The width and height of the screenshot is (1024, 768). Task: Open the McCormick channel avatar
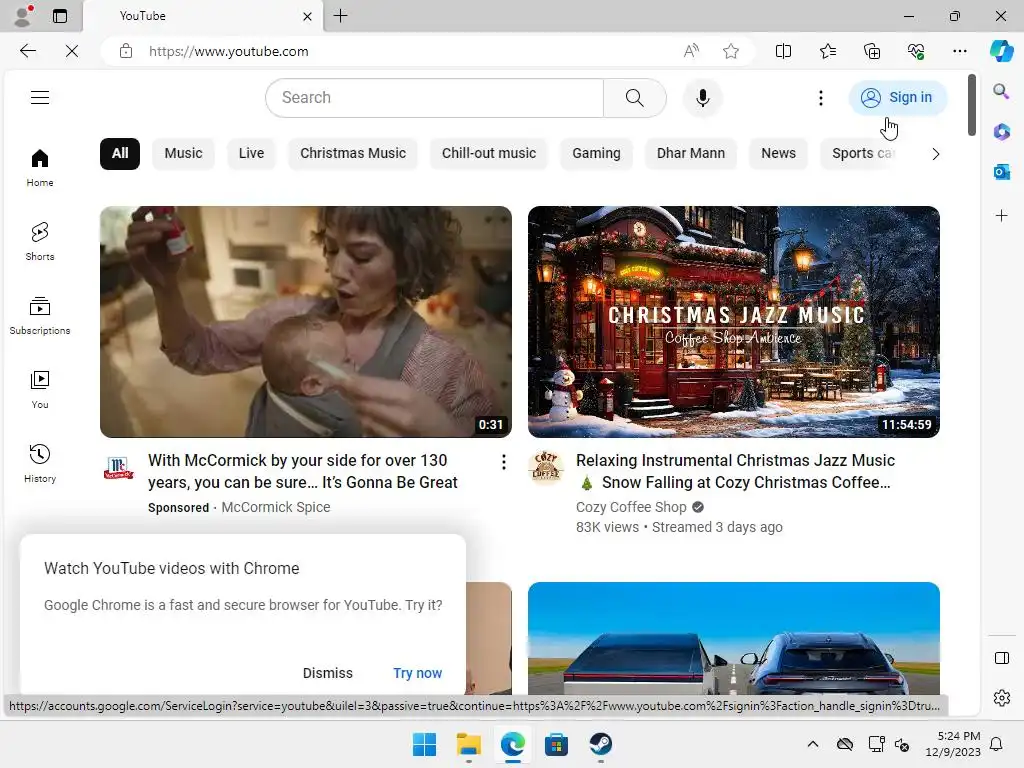pos(118,468)
